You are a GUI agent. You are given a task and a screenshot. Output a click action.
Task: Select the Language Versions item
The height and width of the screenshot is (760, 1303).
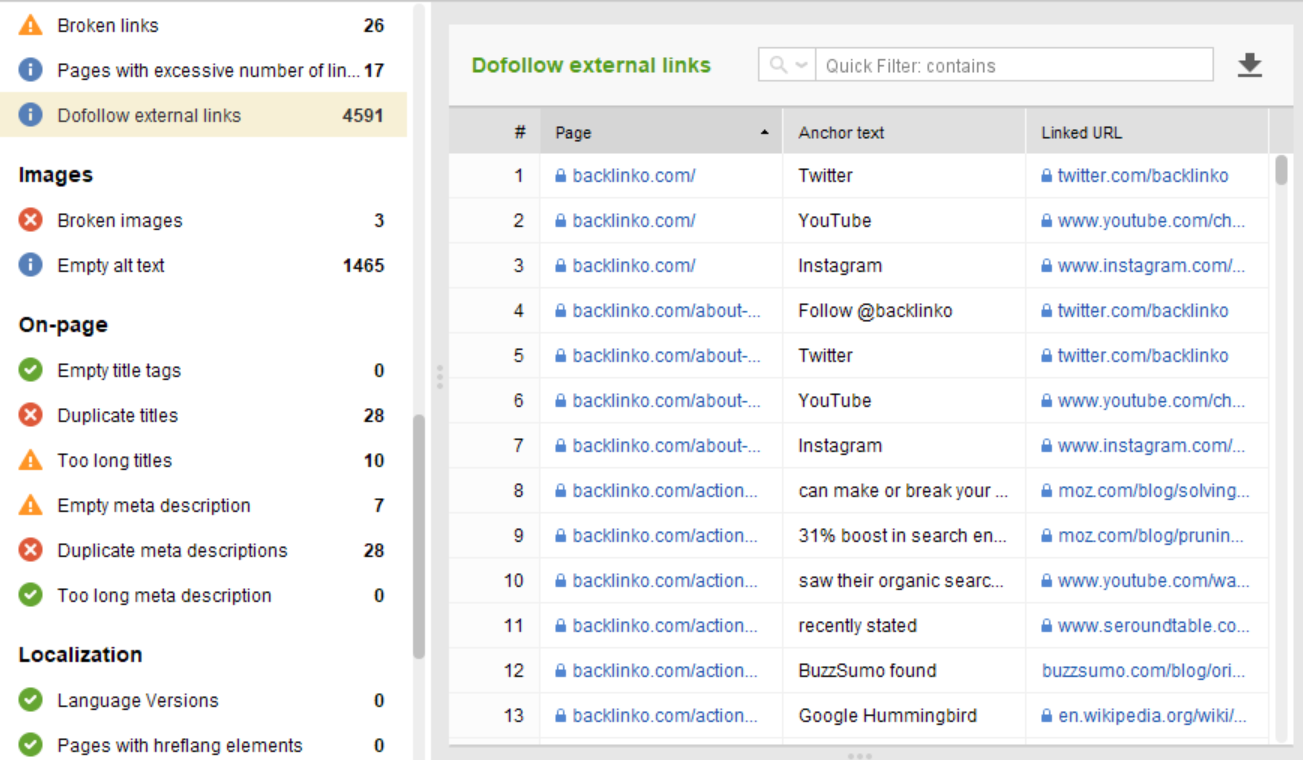[203, 700]
